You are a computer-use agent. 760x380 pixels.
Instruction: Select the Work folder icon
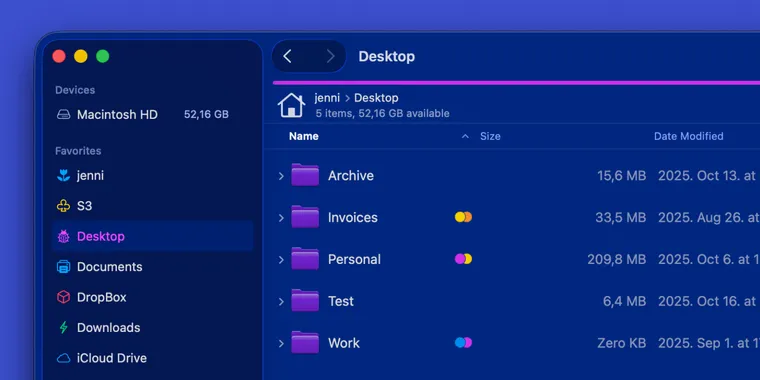(x=305, y=343)
